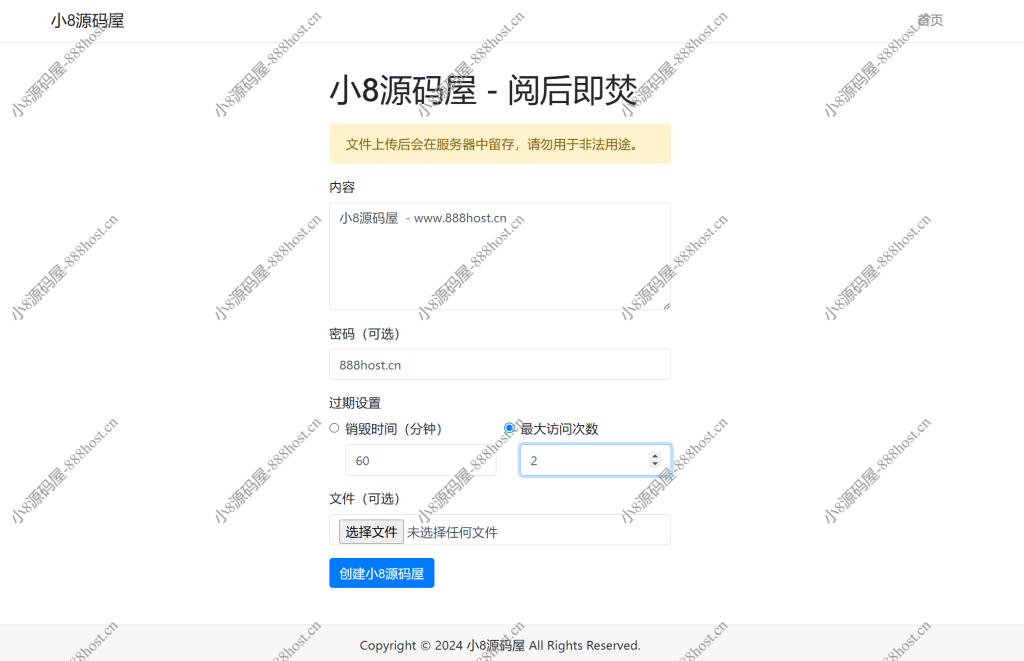Screen dimensions: 1024x661
Task: Open the 小8源码屋 brand link
Action: pyautogui.click(x=88, y=21)
